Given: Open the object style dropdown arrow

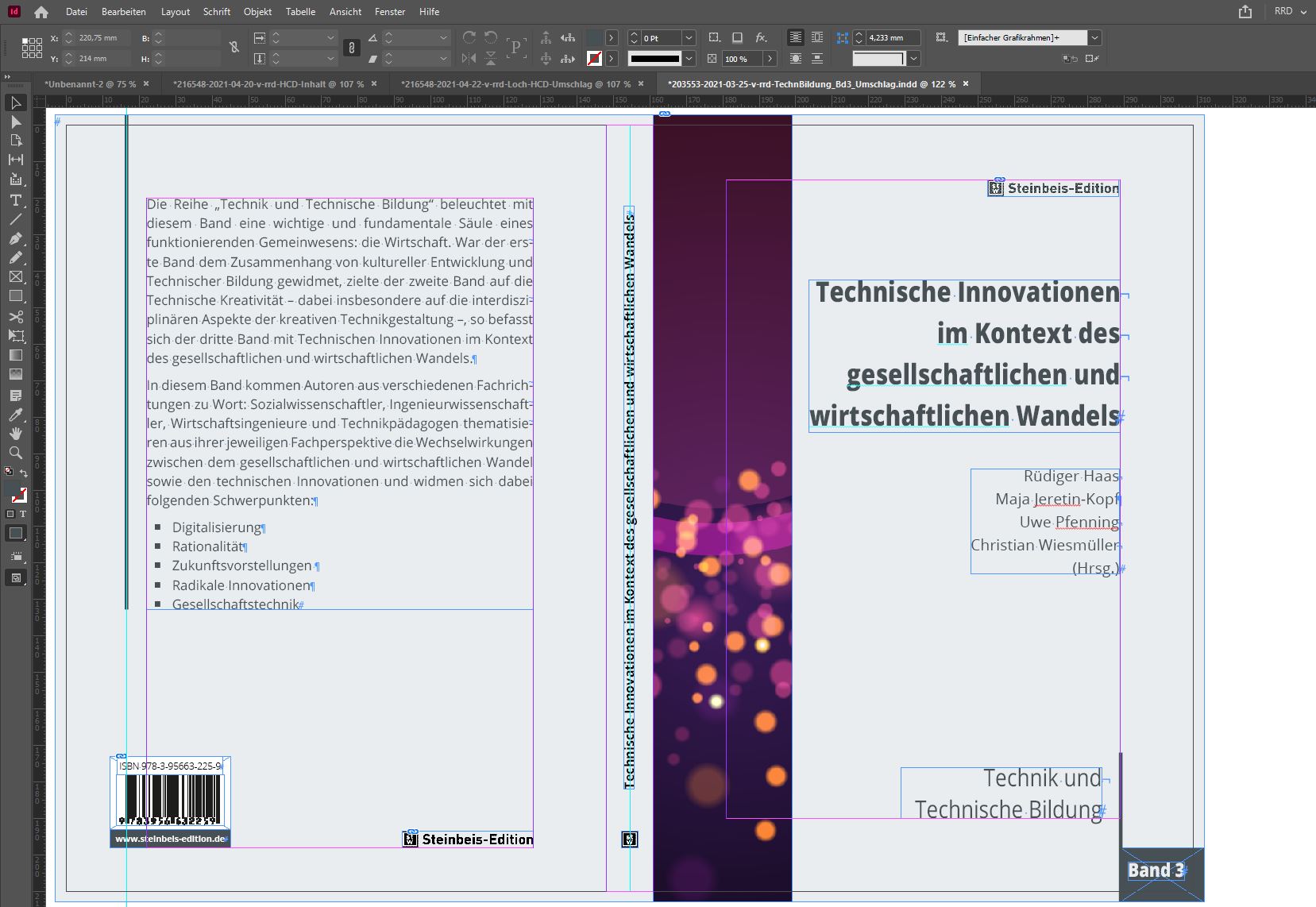Looking at the screenshot, I should pyautogui.click(x=1095, y=37).
